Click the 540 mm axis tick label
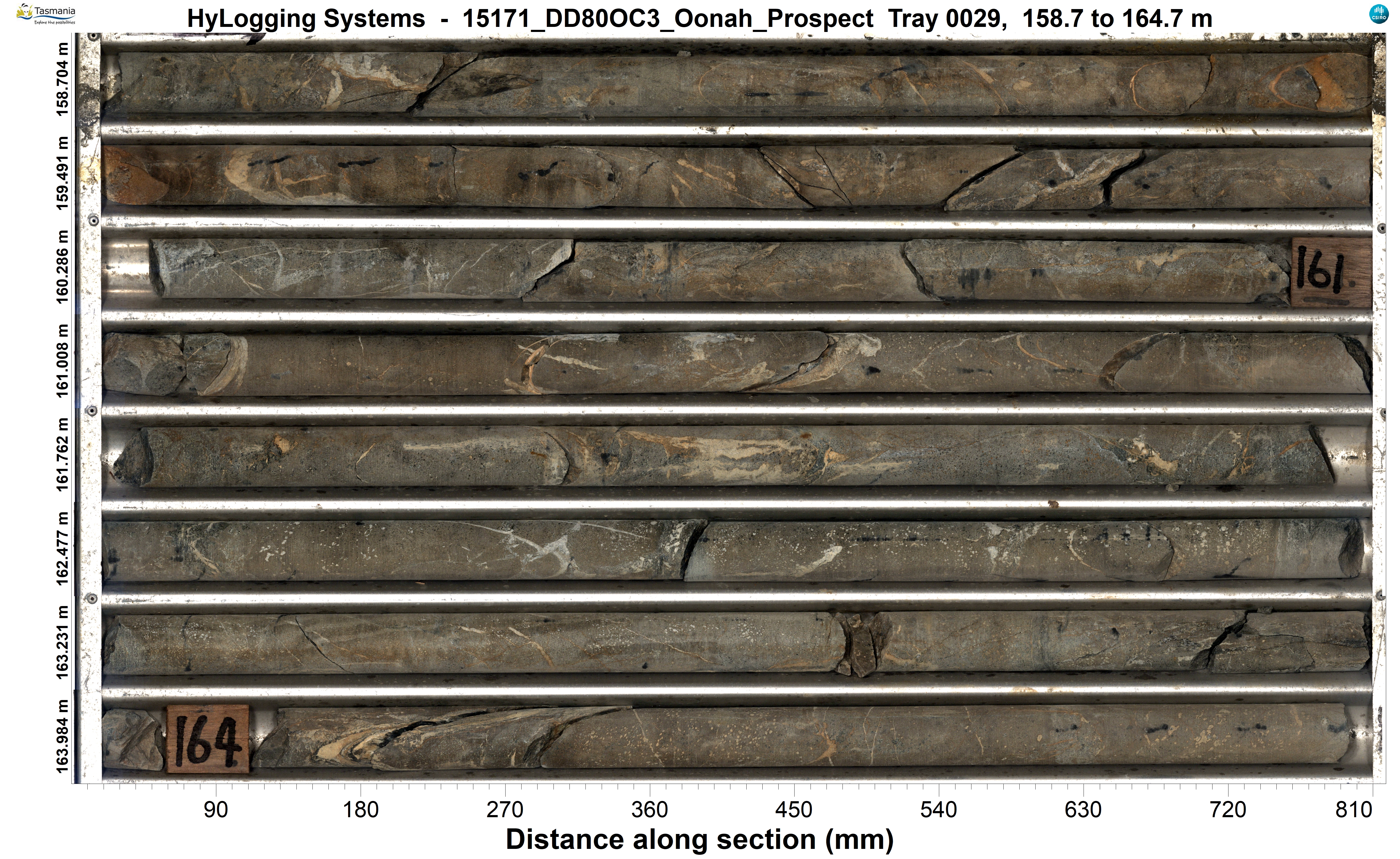Image resolution: width=1400 pixels, height=859 pixels. pos(939,809)
